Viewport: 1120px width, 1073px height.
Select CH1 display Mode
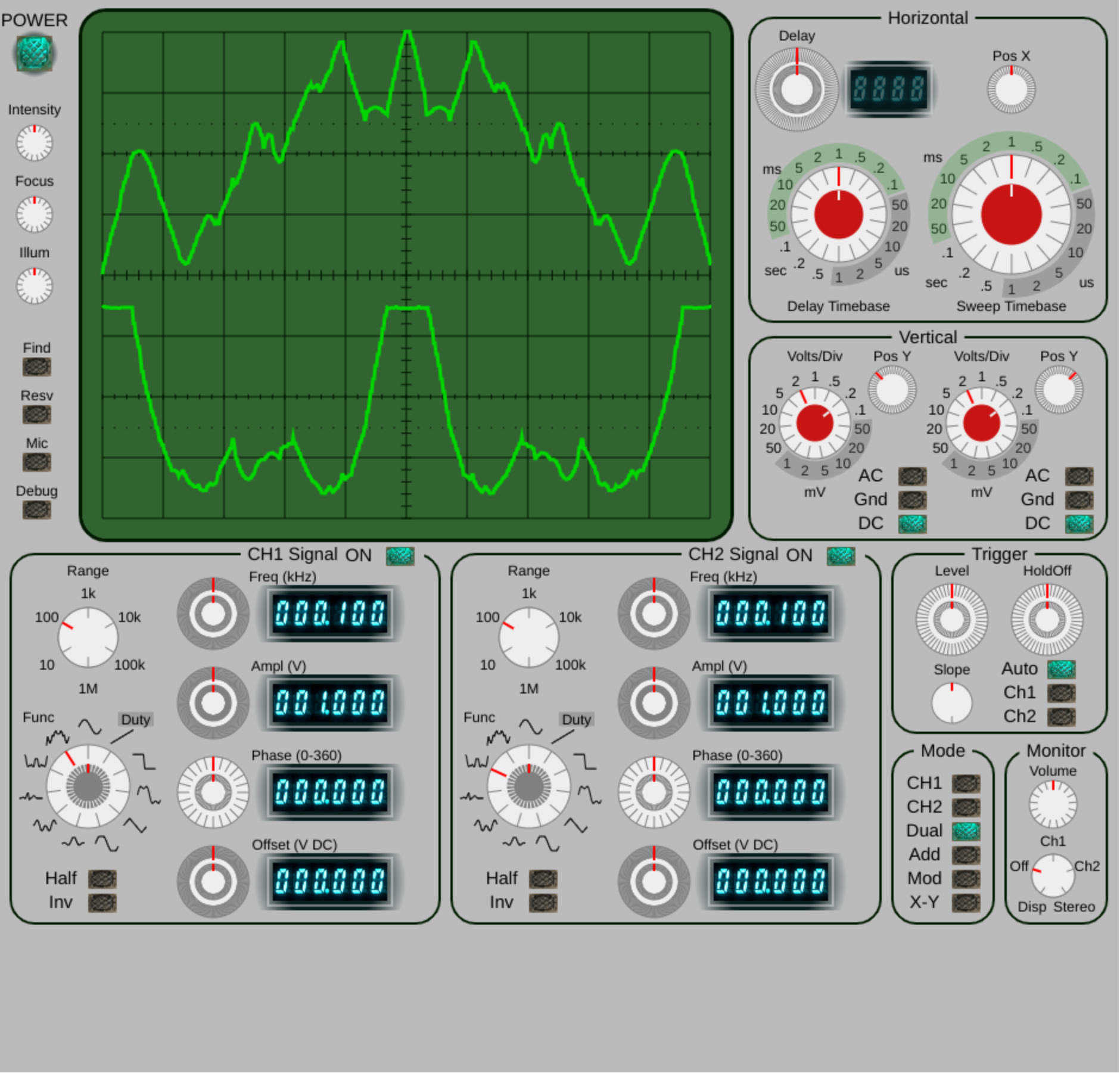(966, 784)
